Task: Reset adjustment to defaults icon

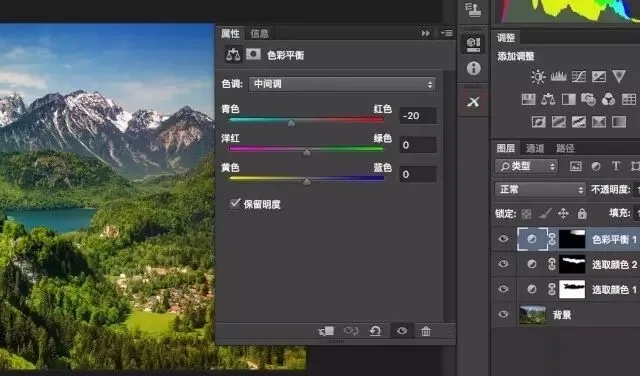Action: tap(375, 331)
